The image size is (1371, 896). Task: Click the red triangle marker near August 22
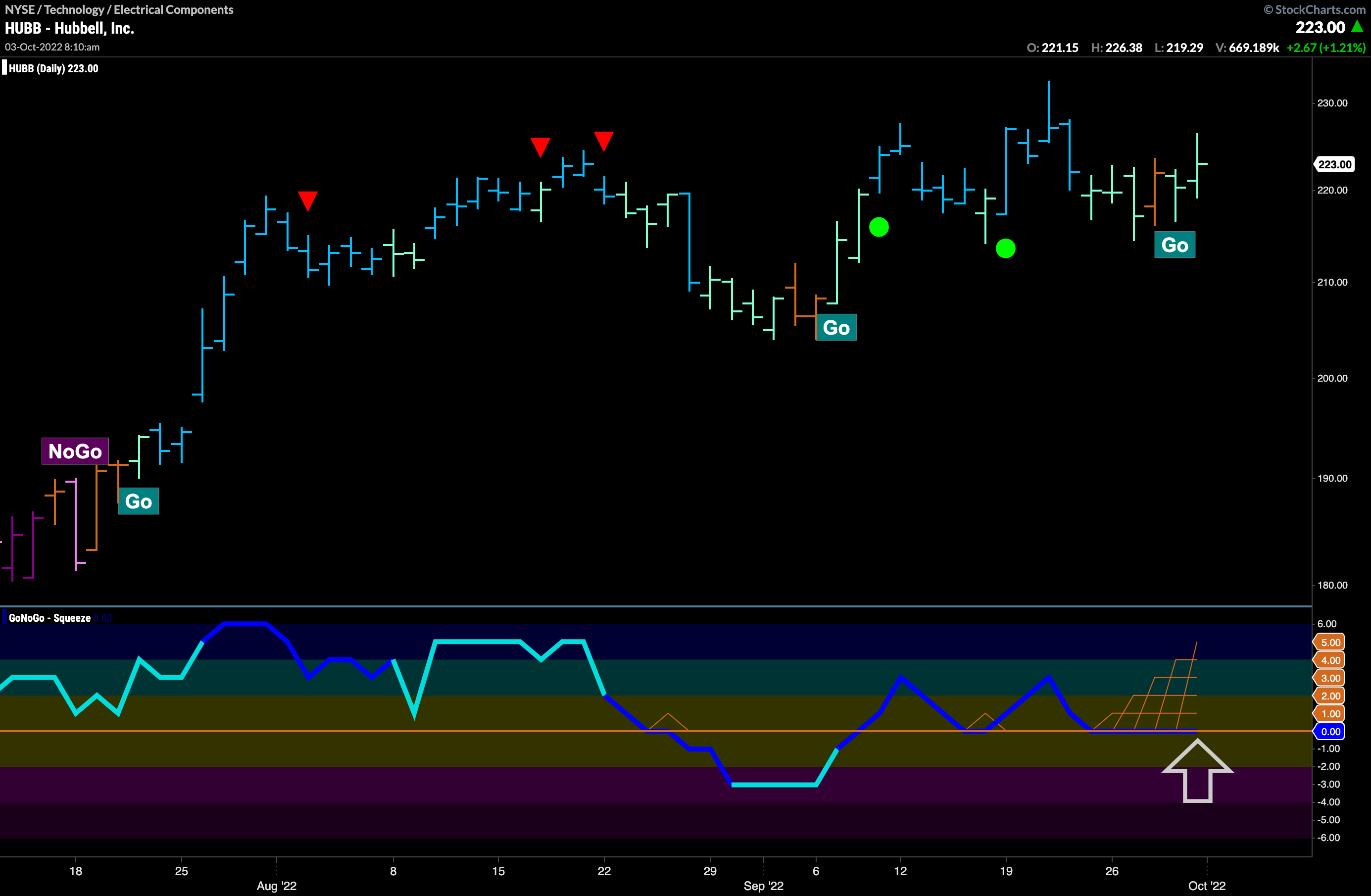604,141
